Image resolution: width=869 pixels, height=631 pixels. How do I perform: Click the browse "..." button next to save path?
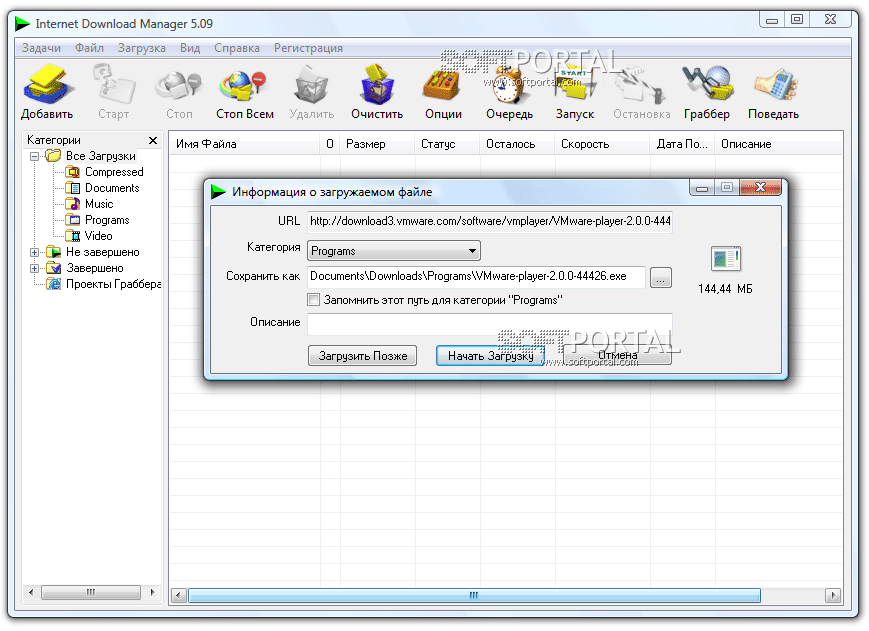pos(660,278)
